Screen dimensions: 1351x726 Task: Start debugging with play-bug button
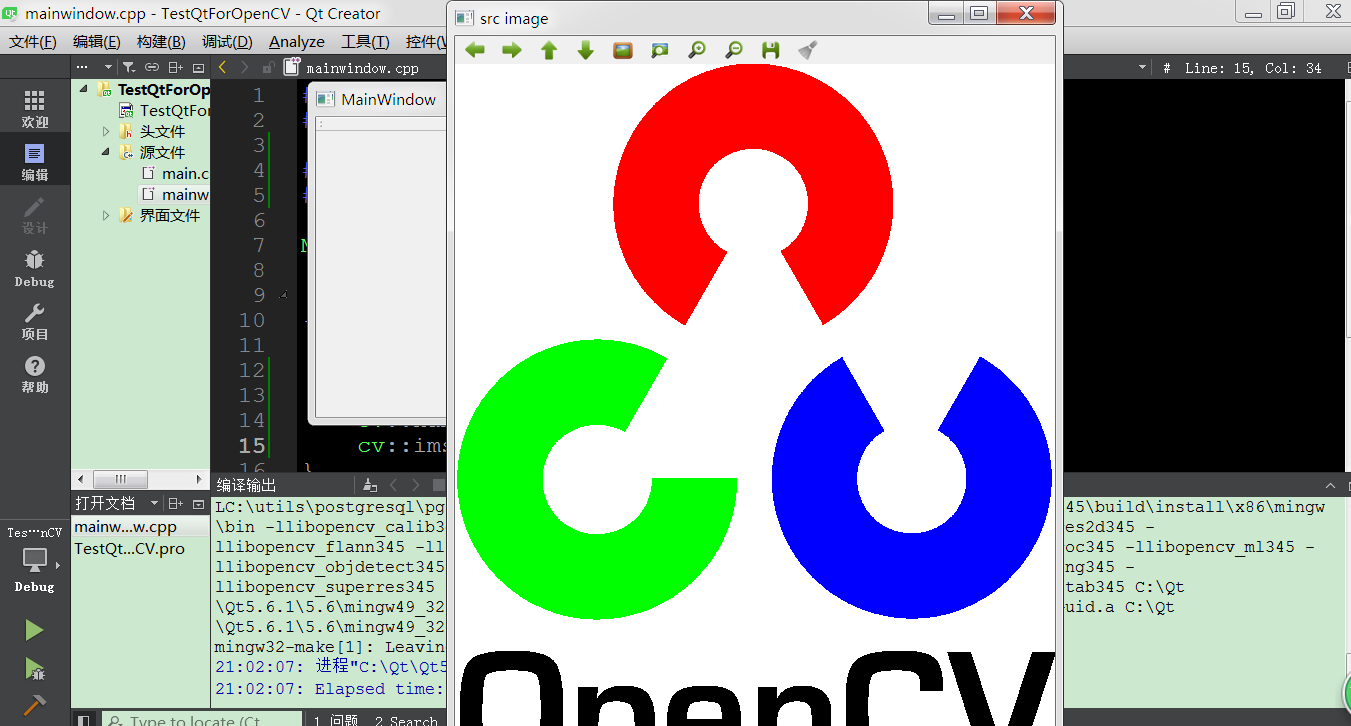[x=34, y=668]
